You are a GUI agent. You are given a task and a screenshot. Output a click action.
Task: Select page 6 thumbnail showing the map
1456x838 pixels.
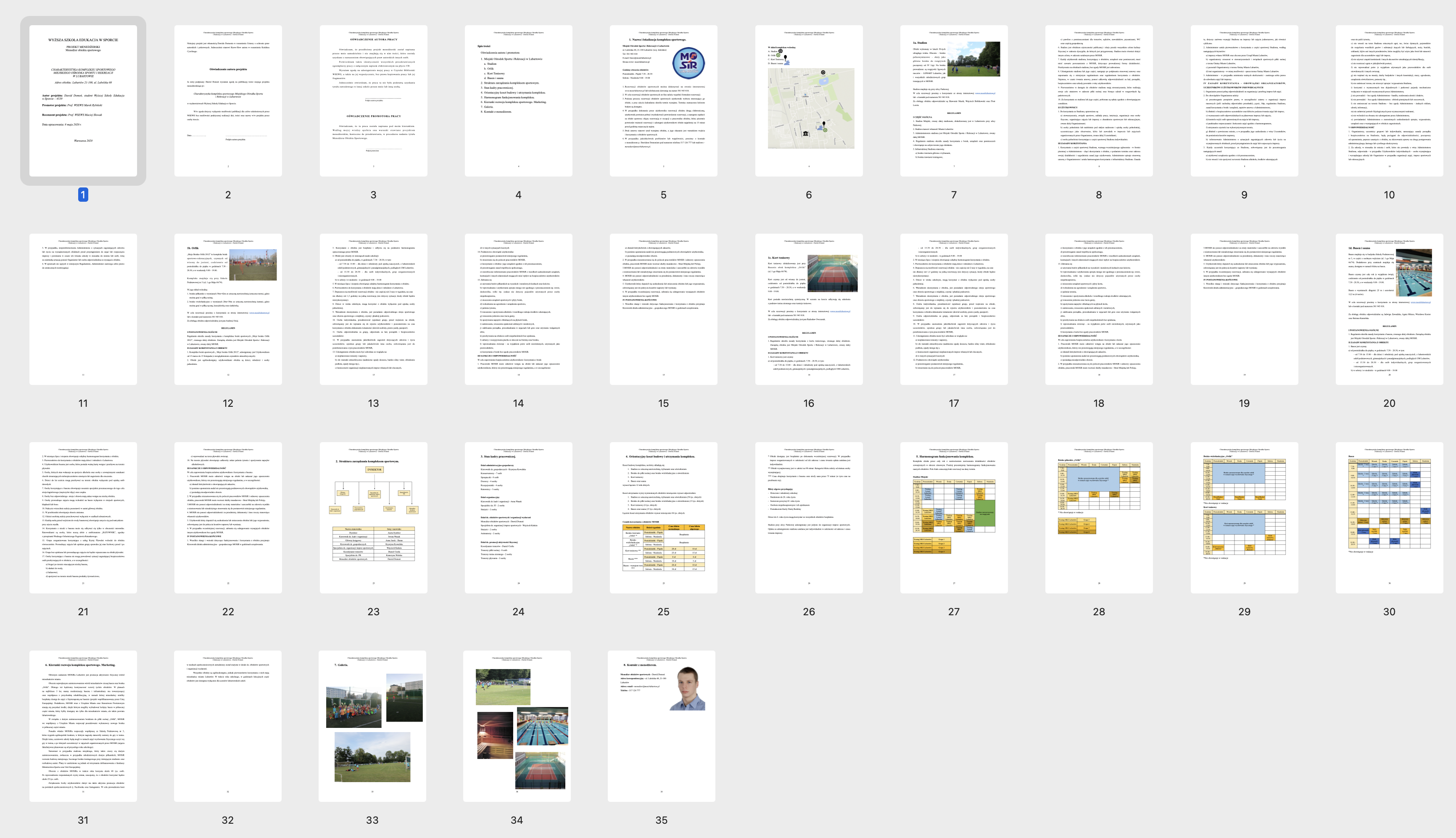pyautogui.click(x=809, y=101)
